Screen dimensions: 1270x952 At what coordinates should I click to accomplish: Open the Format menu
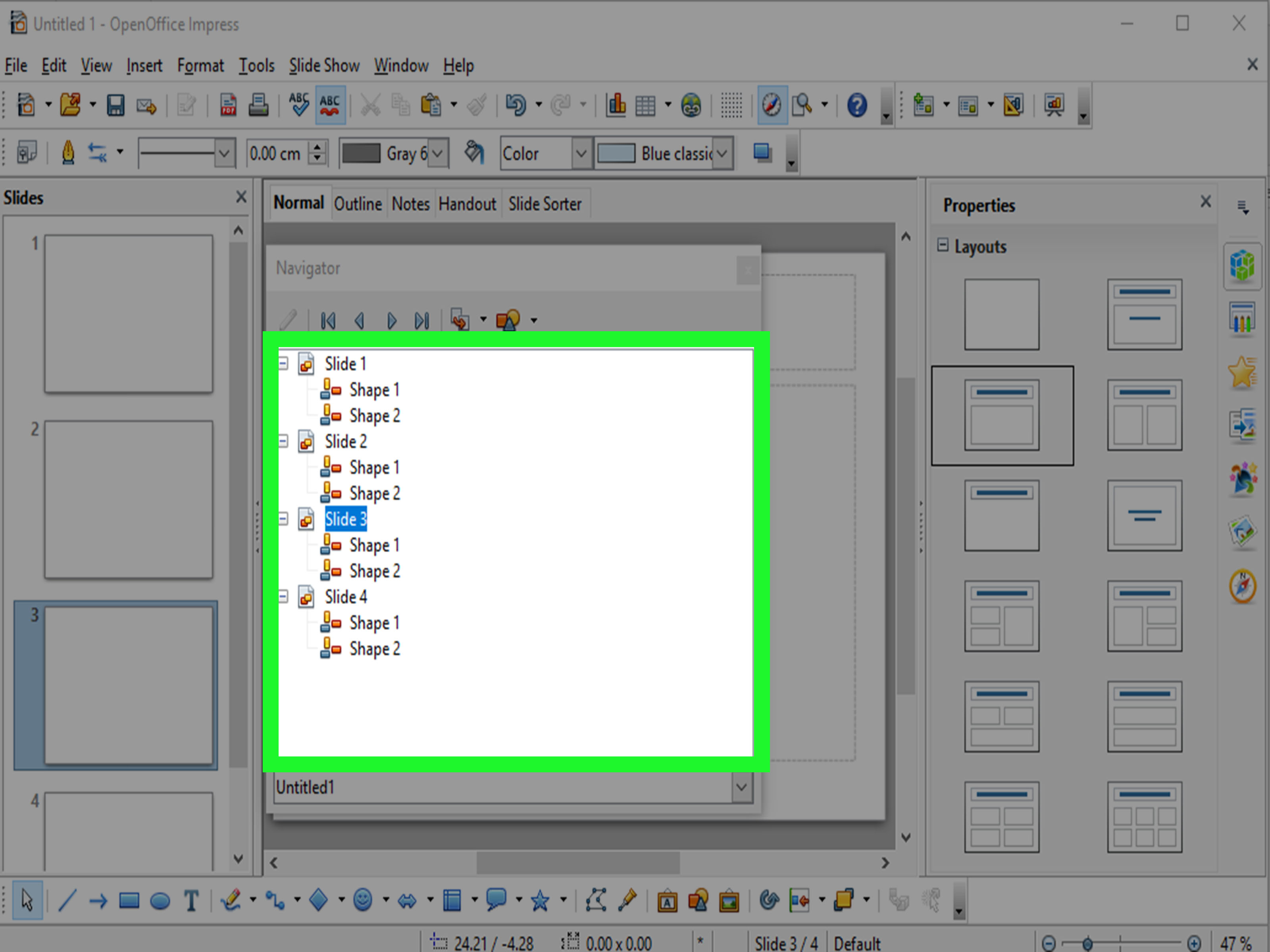tap(200, 65)
